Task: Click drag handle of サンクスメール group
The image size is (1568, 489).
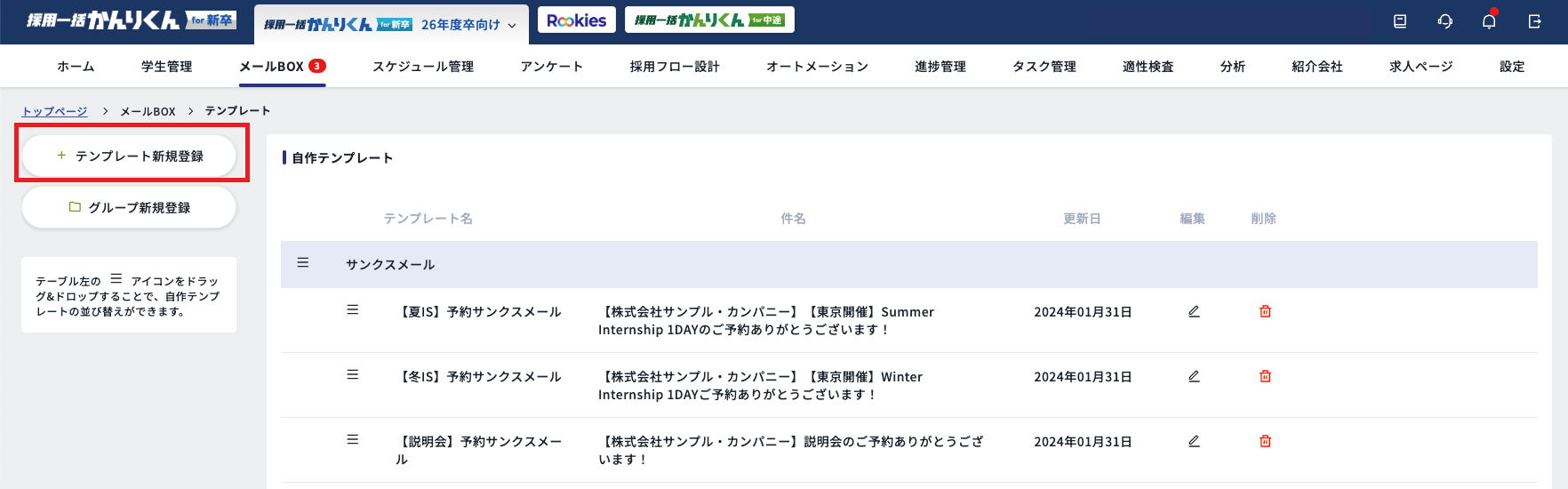Action: click(303, 263)
